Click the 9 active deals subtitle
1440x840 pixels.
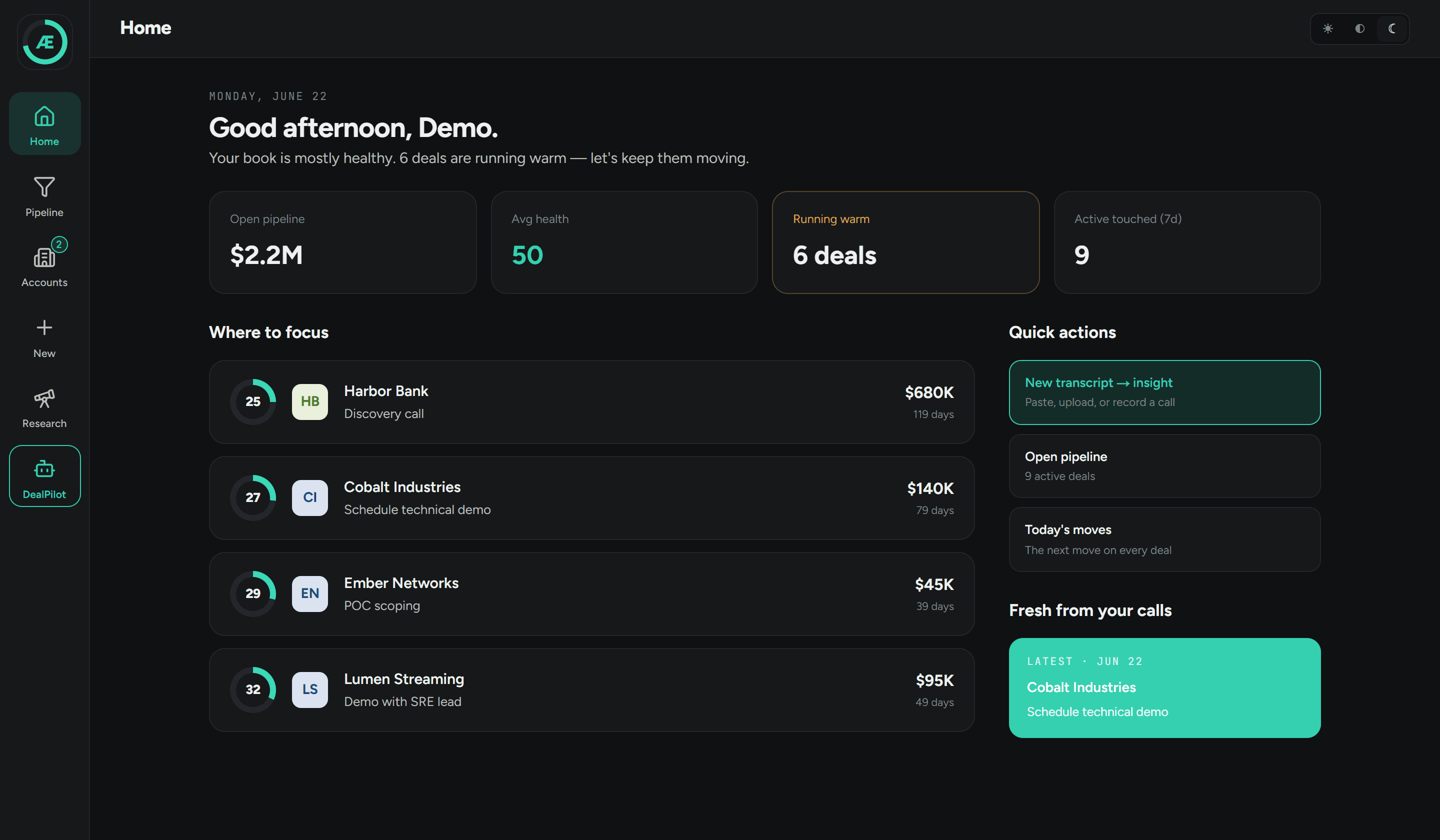click(1060, 476)
